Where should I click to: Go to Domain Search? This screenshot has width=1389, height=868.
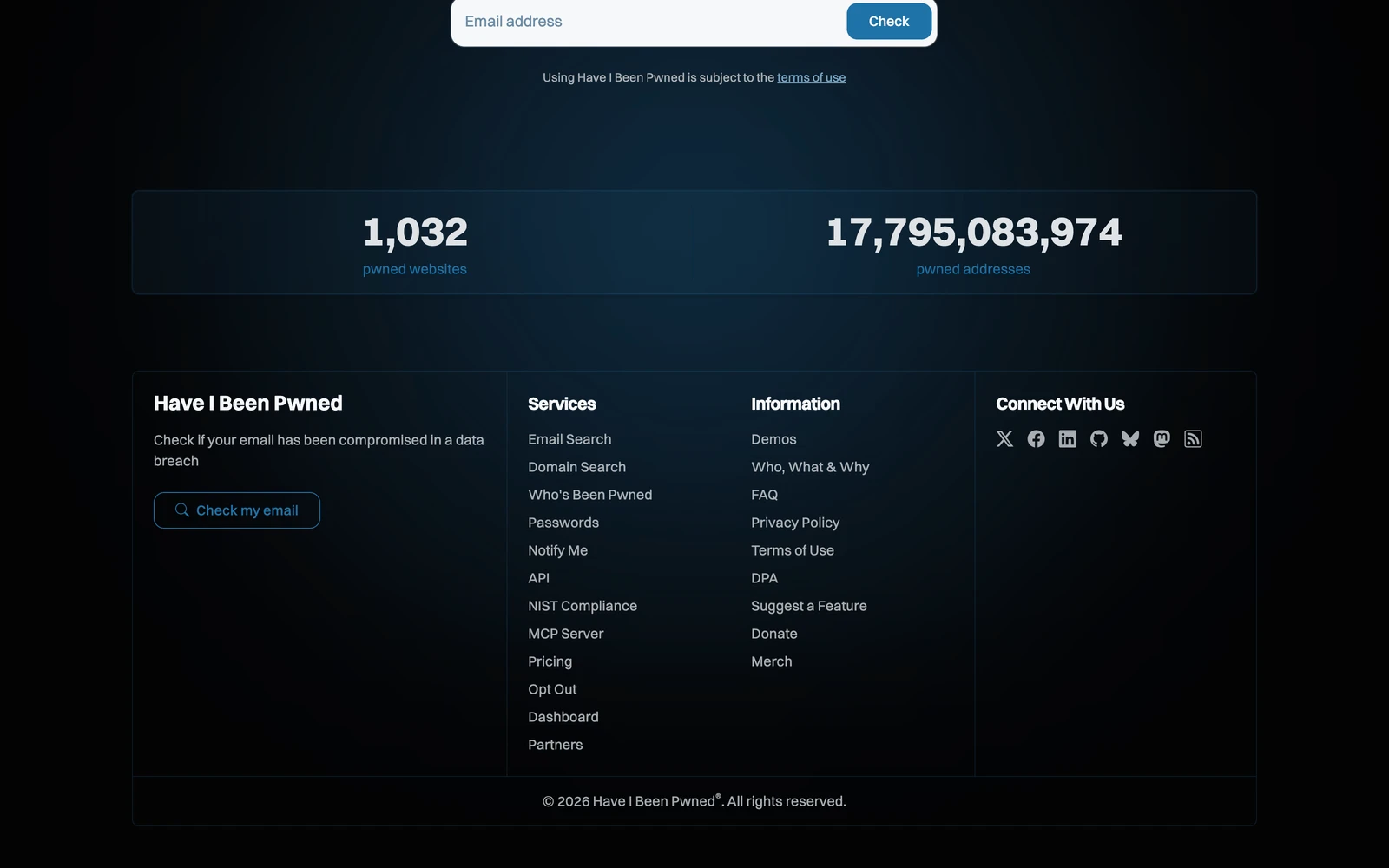pyautogui.click(x=576, y=467)
